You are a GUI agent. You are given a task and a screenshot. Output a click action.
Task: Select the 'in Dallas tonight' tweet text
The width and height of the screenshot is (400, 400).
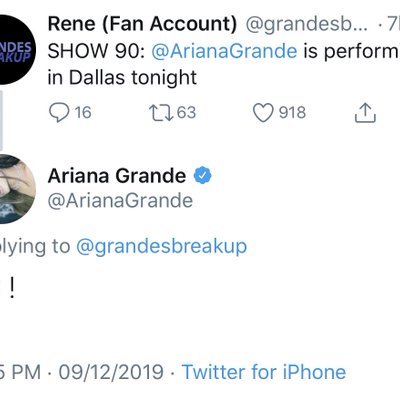click(x=122, y=78)
